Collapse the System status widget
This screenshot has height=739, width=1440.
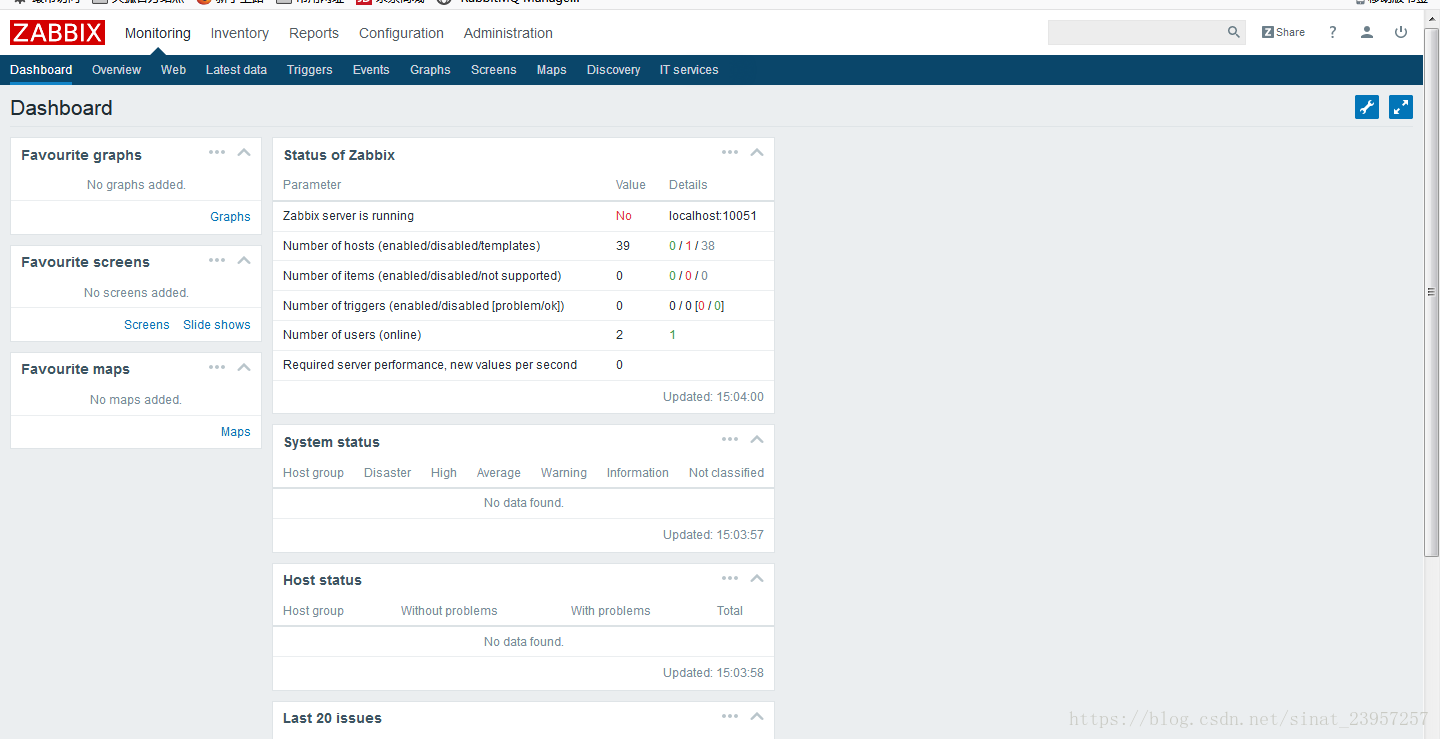pos(757,440)
